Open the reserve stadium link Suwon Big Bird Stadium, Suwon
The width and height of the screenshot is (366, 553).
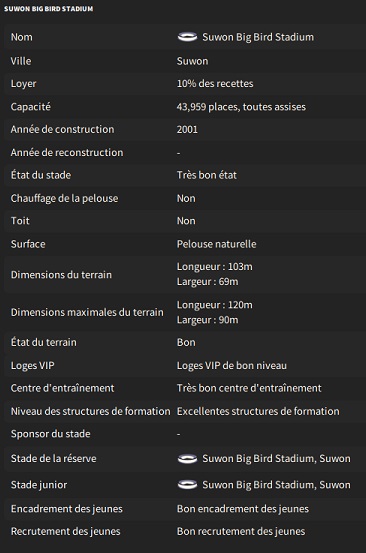click(x=276, y=458)
